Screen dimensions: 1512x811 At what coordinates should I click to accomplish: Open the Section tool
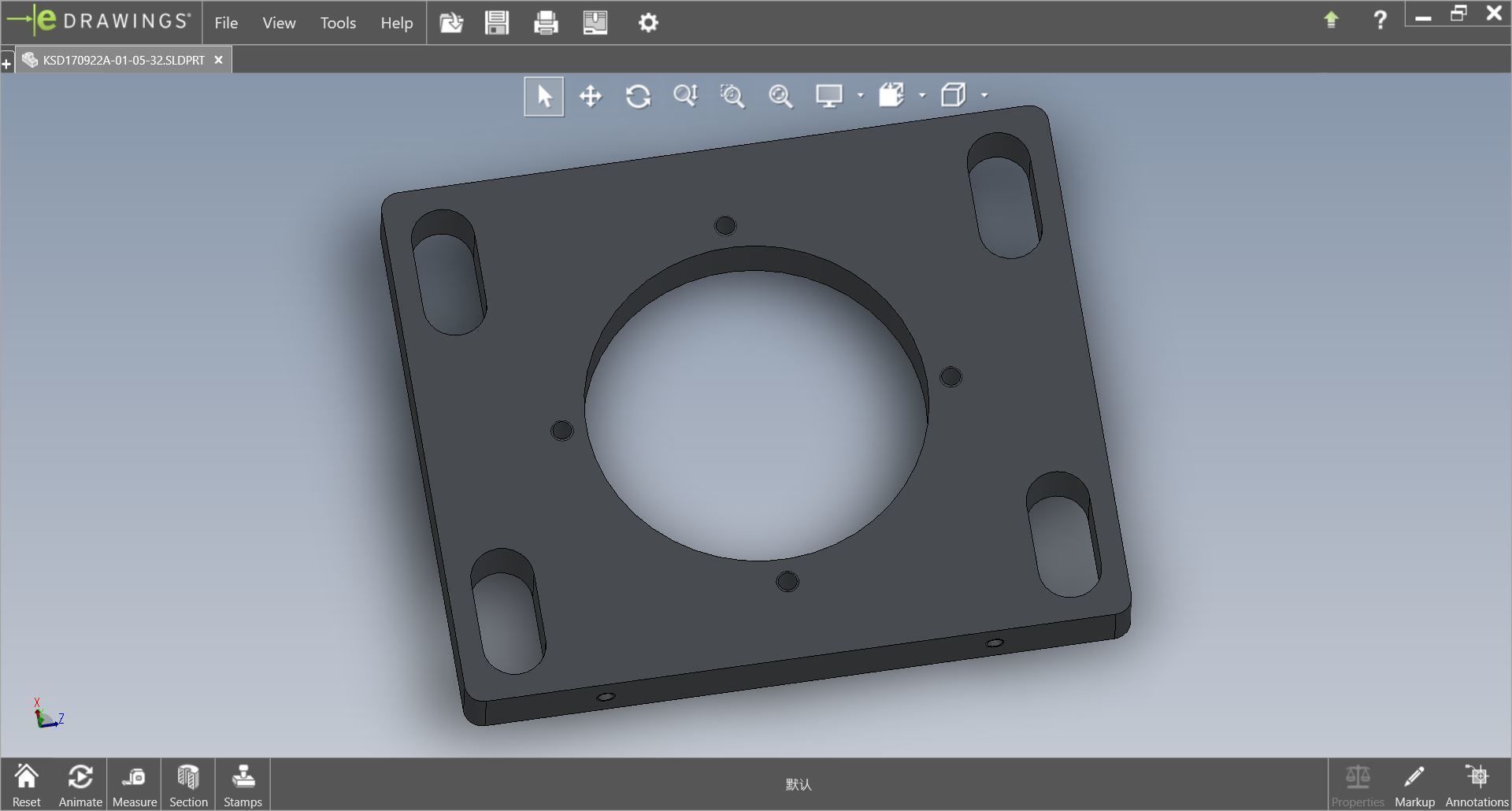click(x=188, y=785)
